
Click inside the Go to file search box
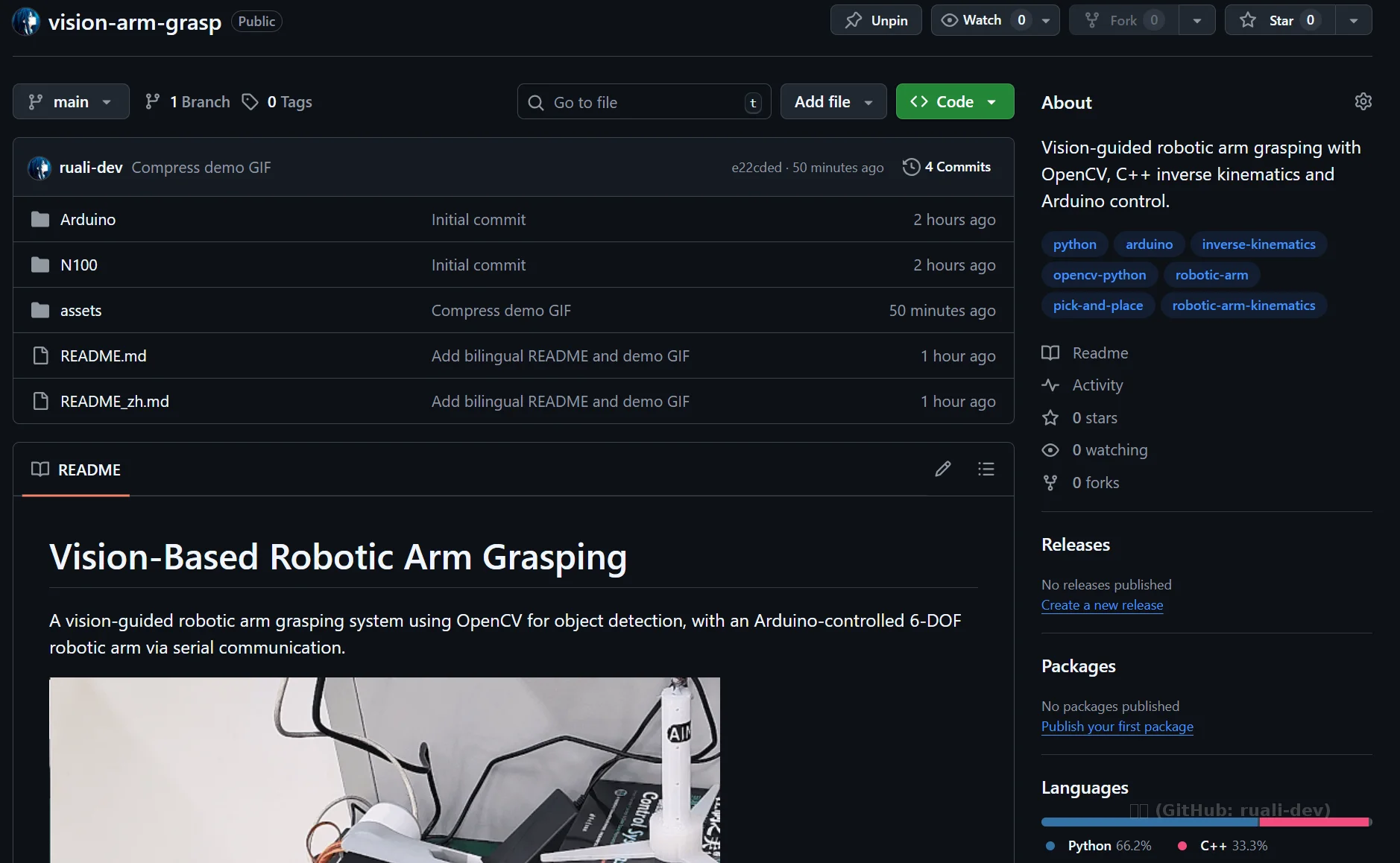click(643, 101)
